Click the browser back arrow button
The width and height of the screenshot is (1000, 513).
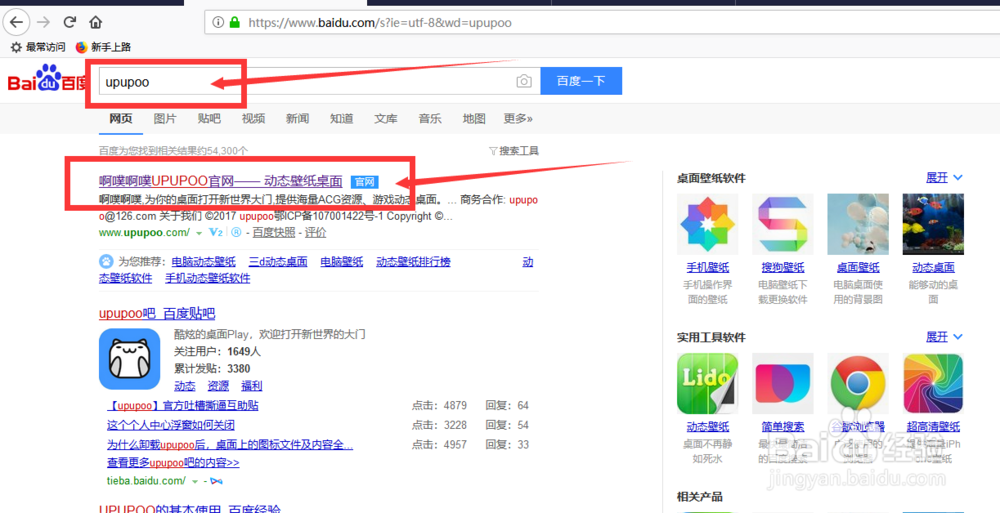[16, 22]
